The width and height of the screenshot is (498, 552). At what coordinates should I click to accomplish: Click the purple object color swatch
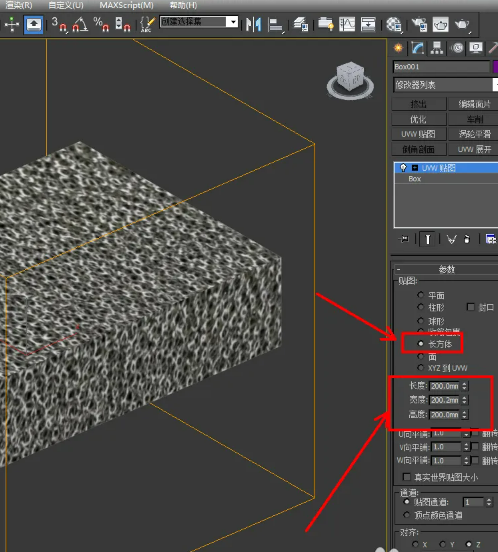[495, 67]
